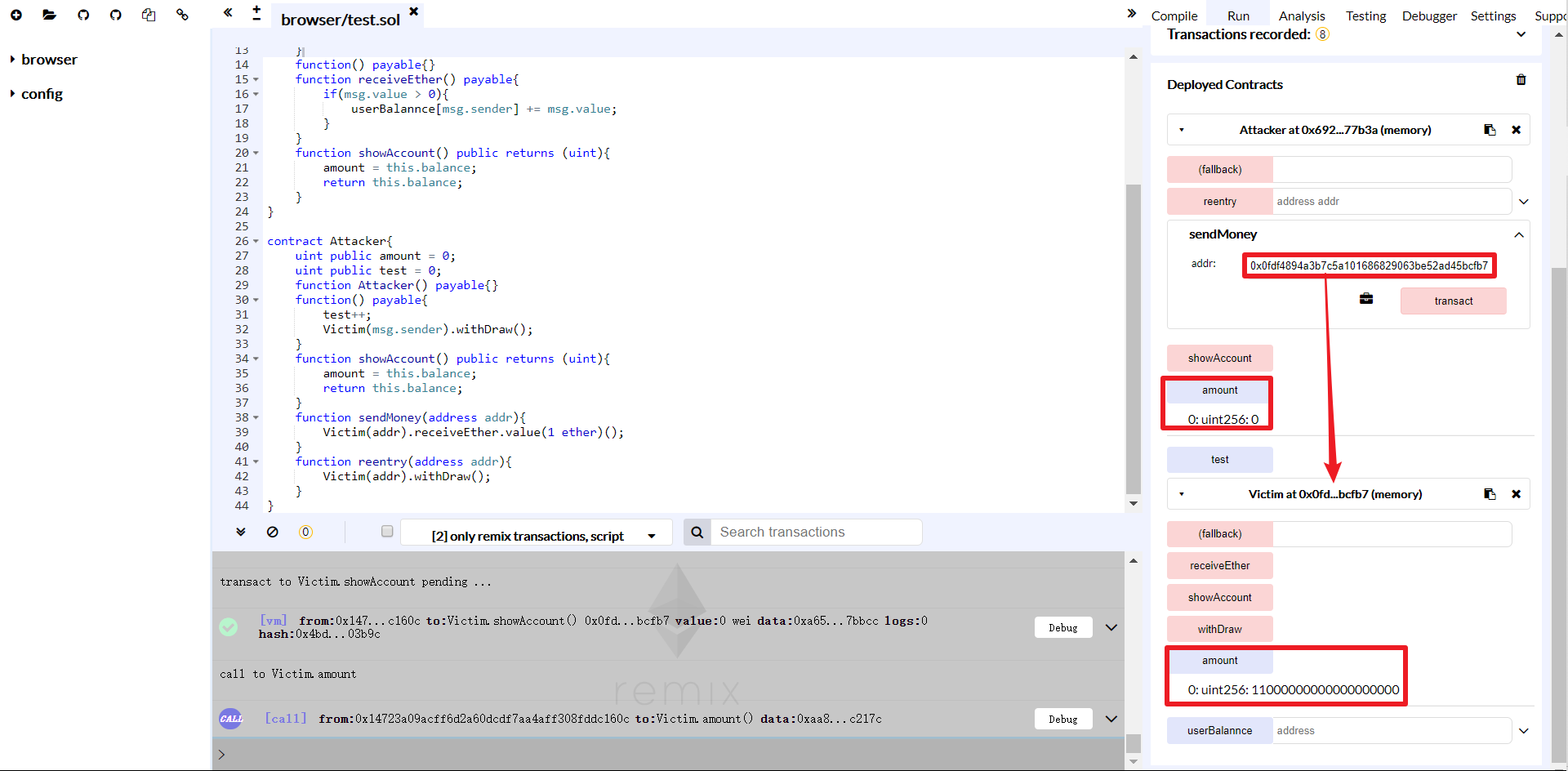Click the code editor vertical scrollbar
This screenshot has height=771, width=1568.
(1133, 338)
